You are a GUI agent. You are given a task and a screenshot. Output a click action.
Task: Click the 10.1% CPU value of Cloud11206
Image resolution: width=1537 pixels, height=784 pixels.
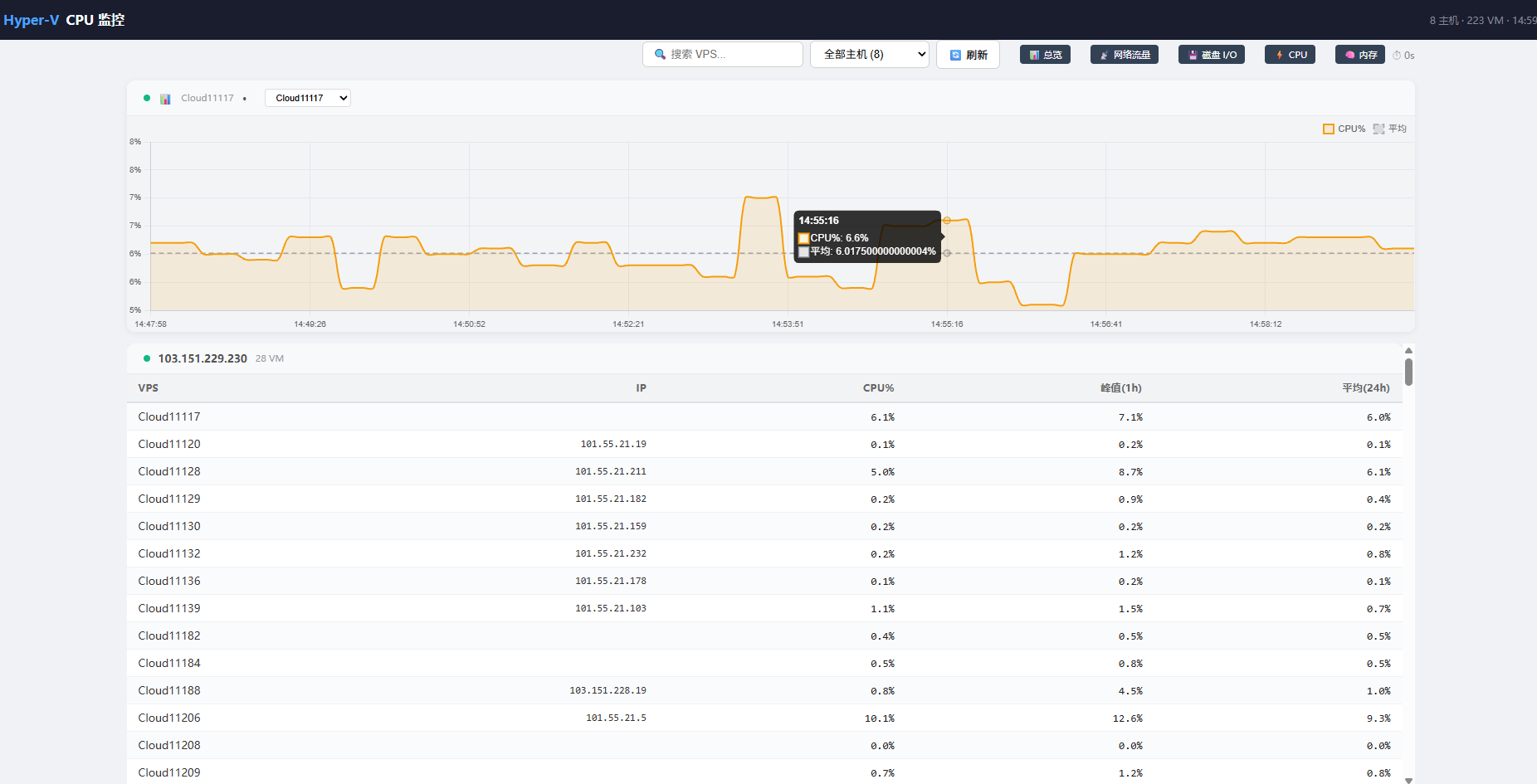pos(880,718)
